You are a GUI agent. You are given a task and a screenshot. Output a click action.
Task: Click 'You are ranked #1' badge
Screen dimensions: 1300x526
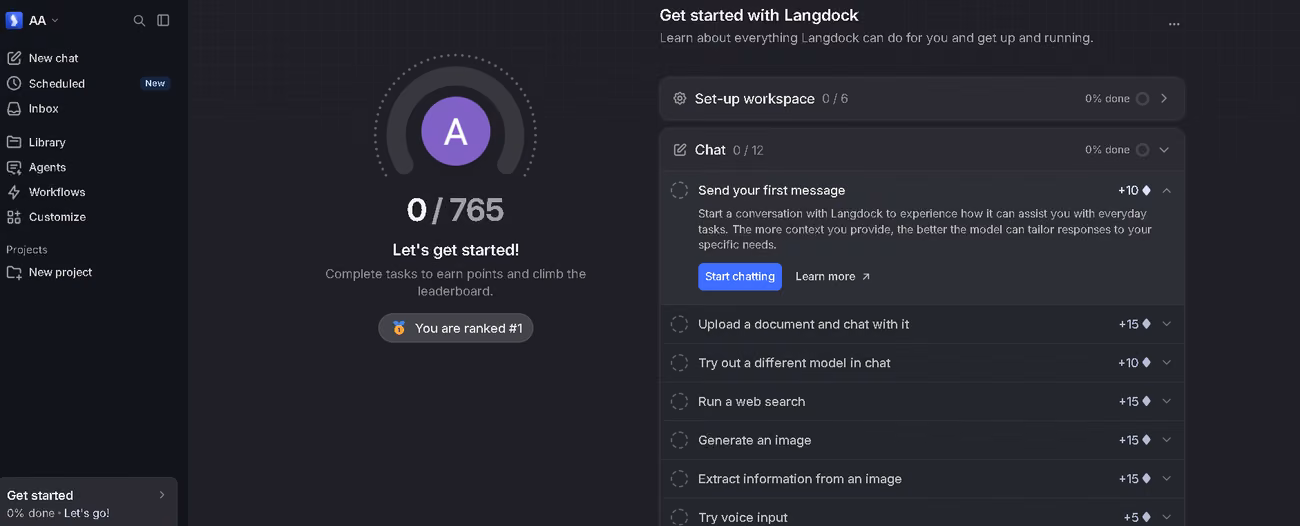[x=456, y=328]
